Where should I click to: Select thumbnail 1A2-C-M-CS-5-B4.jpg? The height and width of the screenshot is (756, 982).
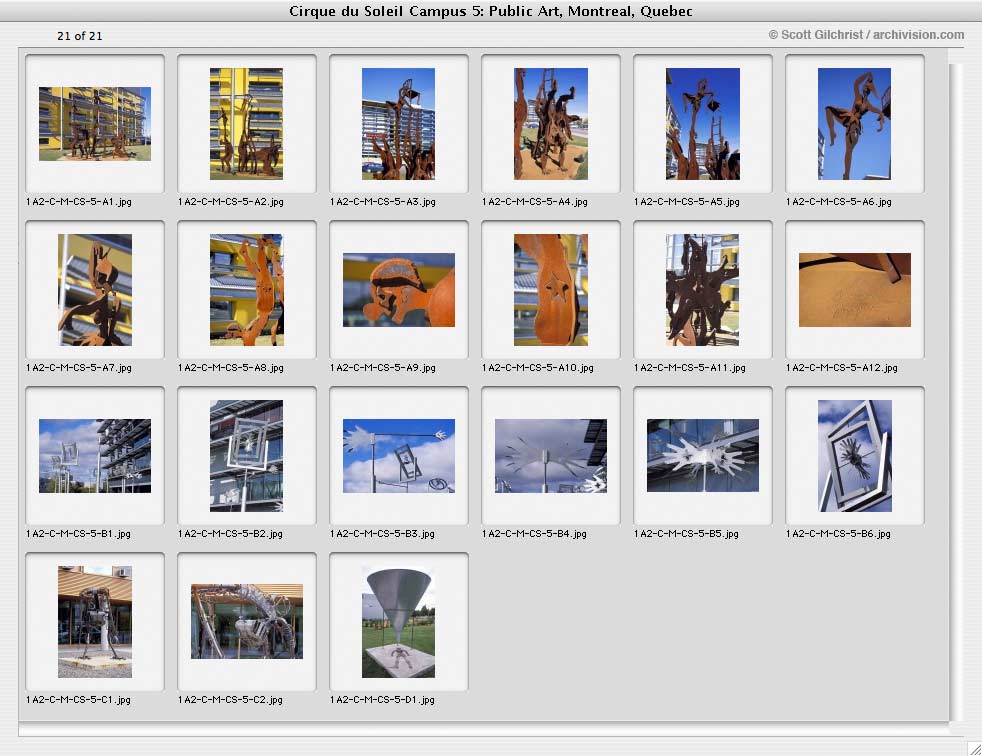pos(550,456)
